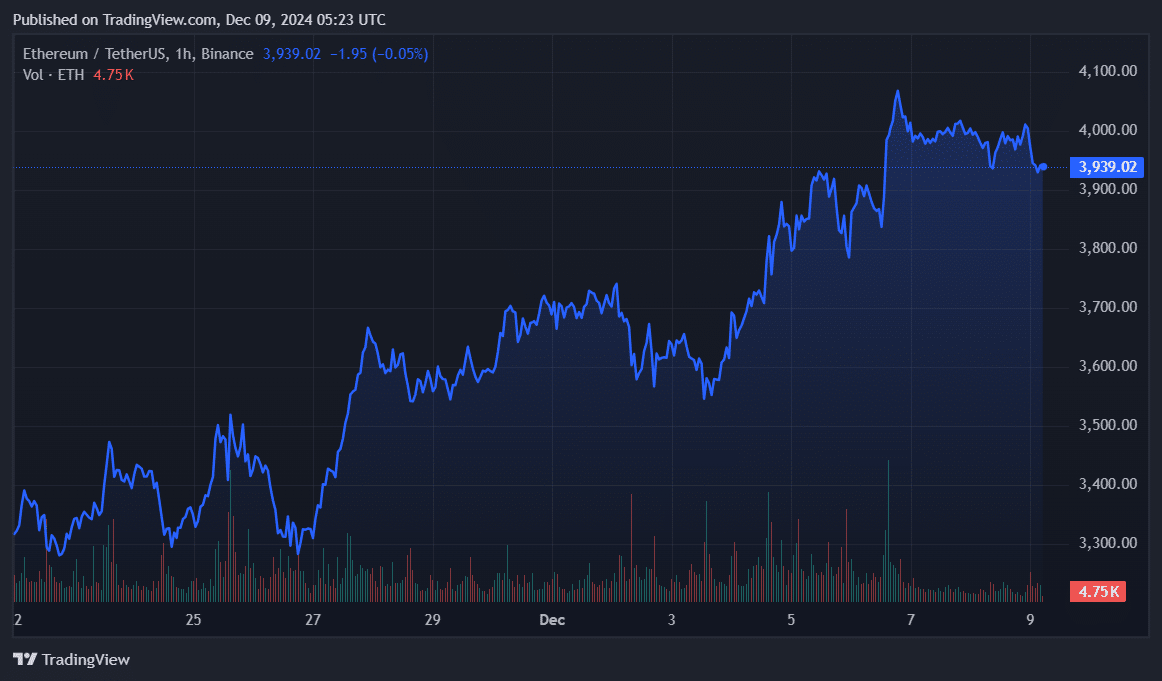Click the Binance exchange label

(226, 53)
